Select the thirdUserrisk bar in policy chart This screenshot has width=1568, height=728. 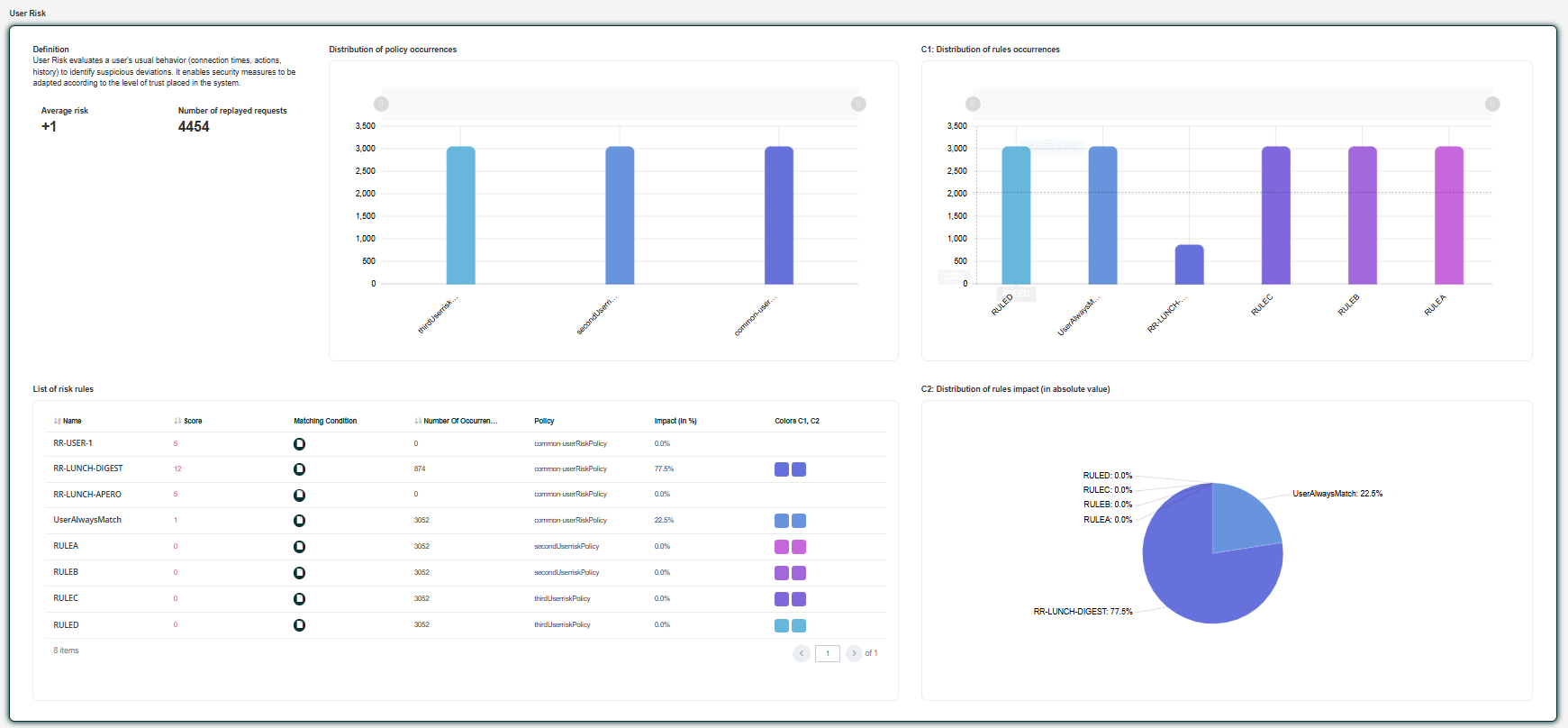[461, 215]
